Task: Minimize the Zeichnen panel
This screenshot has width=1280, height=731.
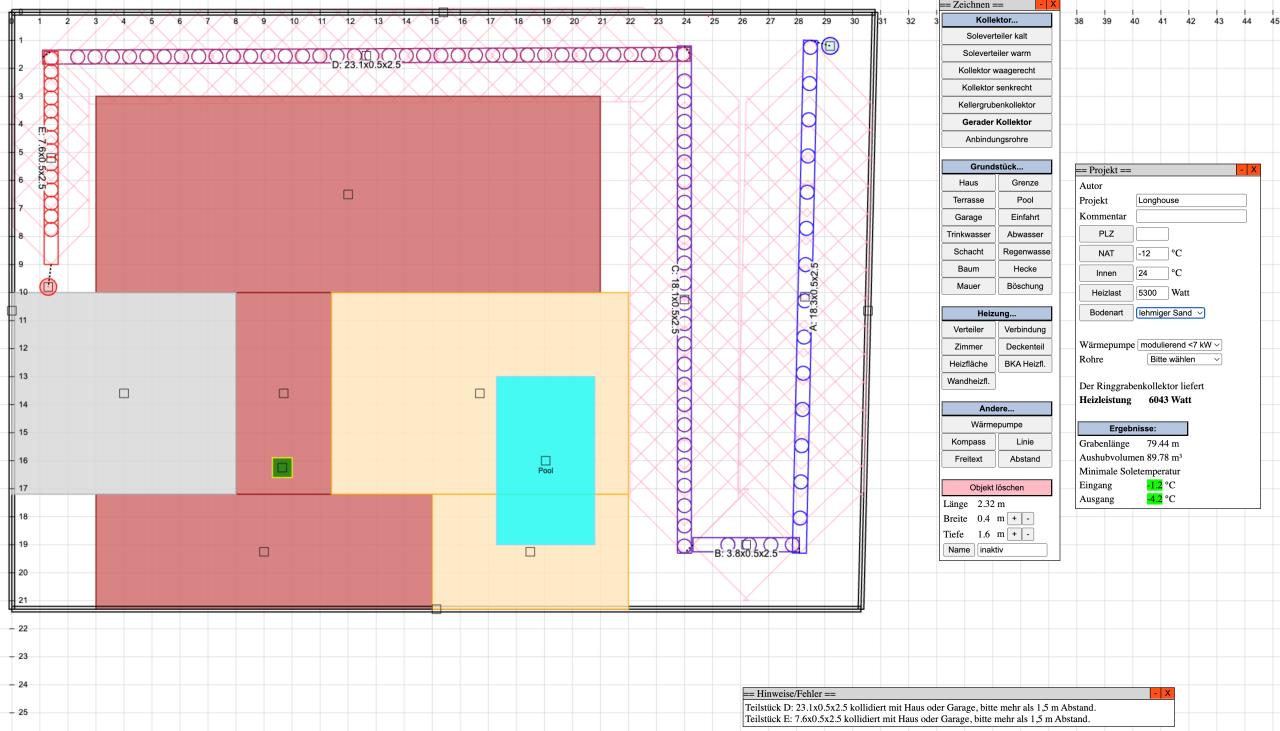Action: 1041,5
